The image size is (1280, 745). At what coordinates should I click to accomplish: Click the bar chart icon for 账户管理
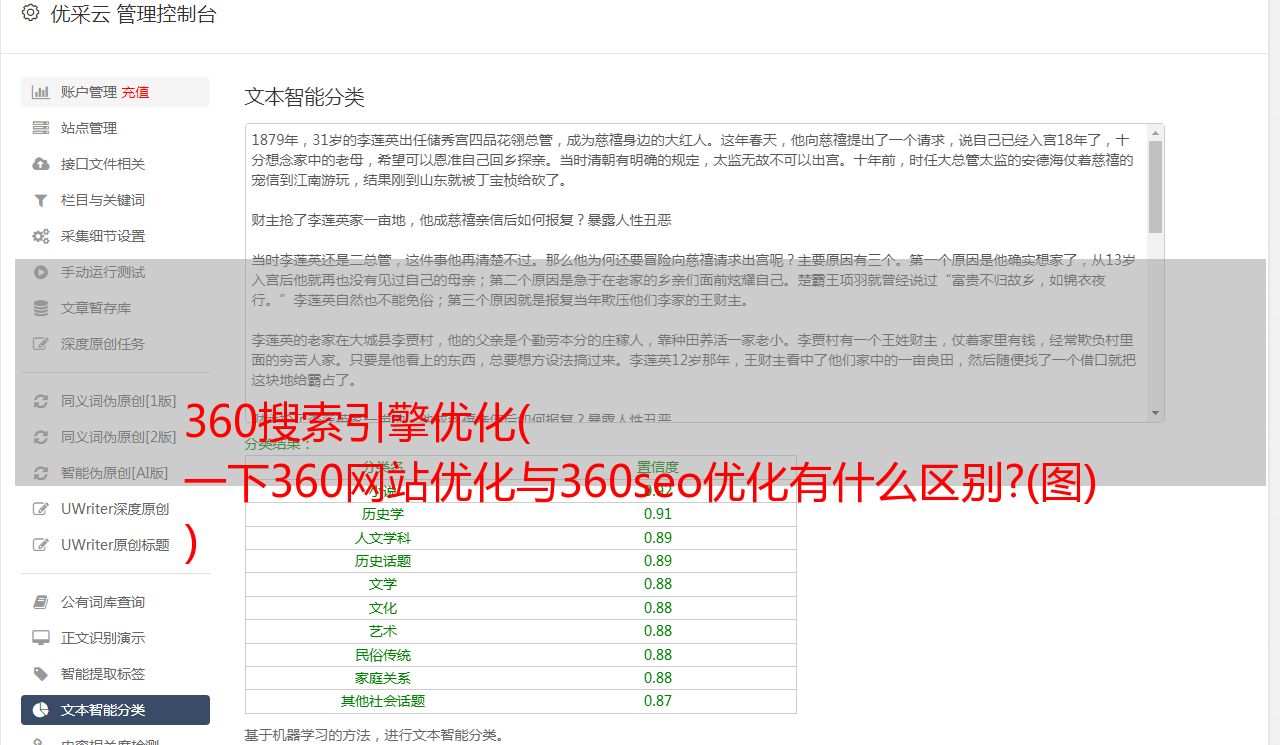[x=41, y=92]
